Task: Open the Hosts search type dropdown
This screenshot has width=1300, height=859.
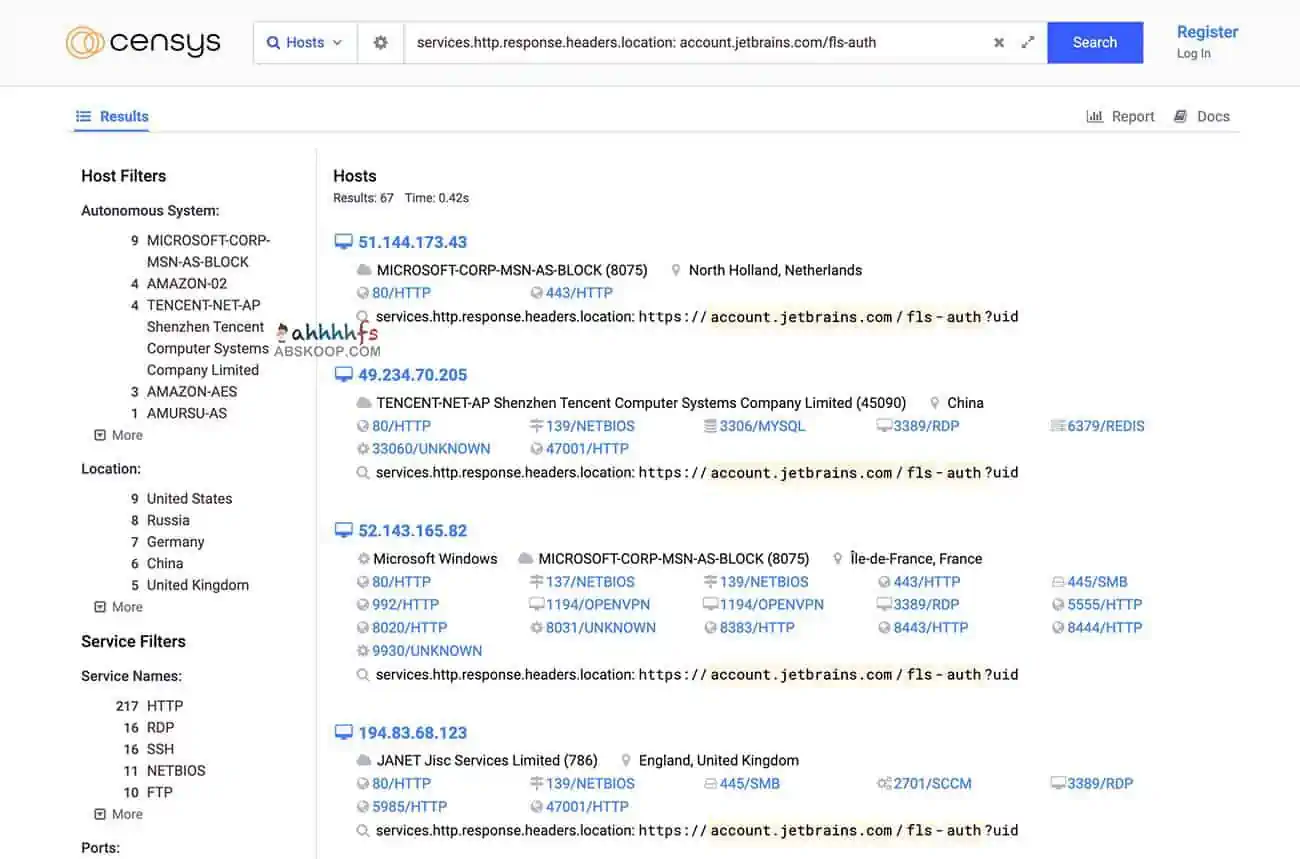Action: tap(305, 43)
